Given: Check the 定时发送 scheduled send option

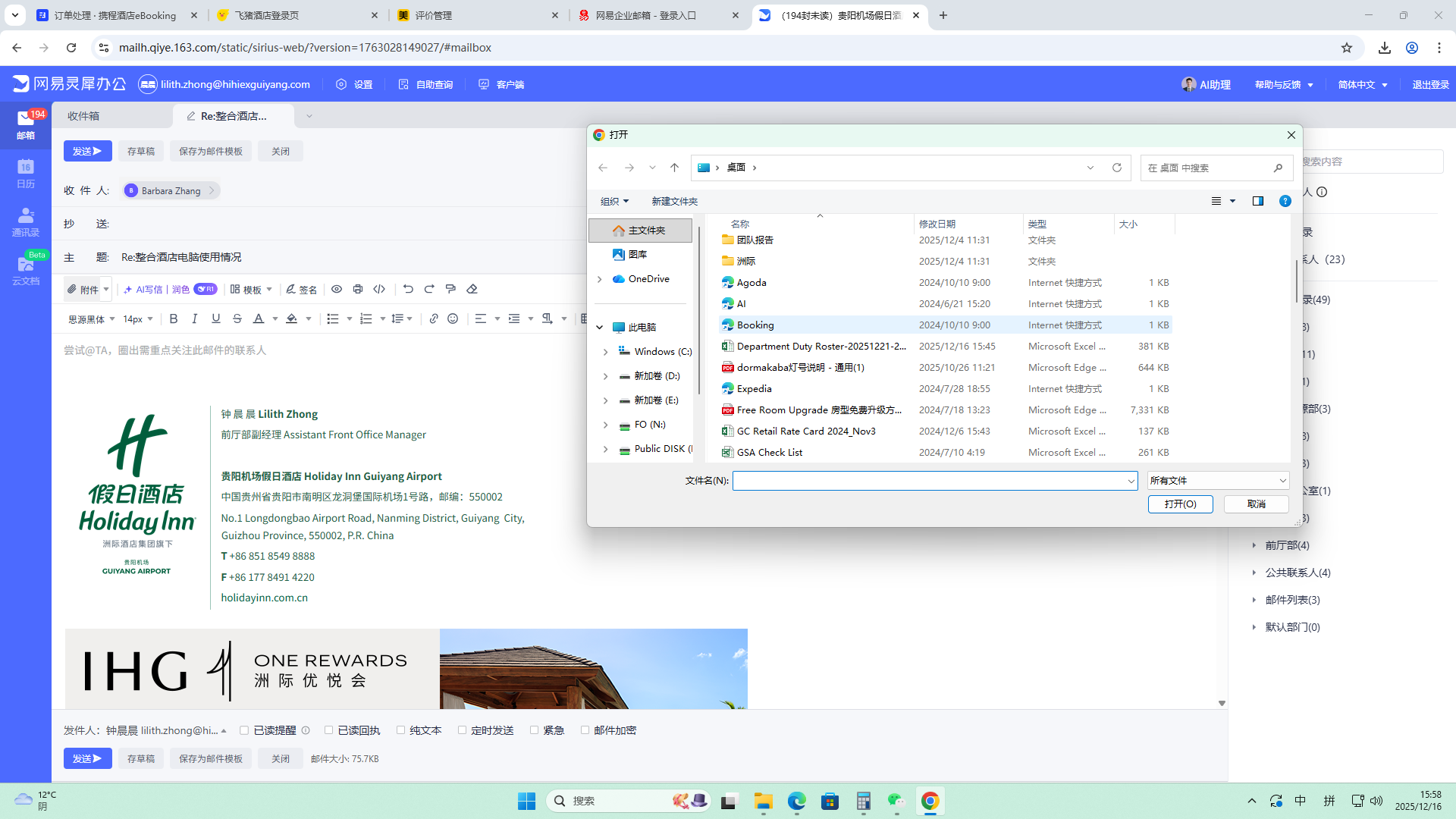Looking at the screenshot, I should coord(462,730).
